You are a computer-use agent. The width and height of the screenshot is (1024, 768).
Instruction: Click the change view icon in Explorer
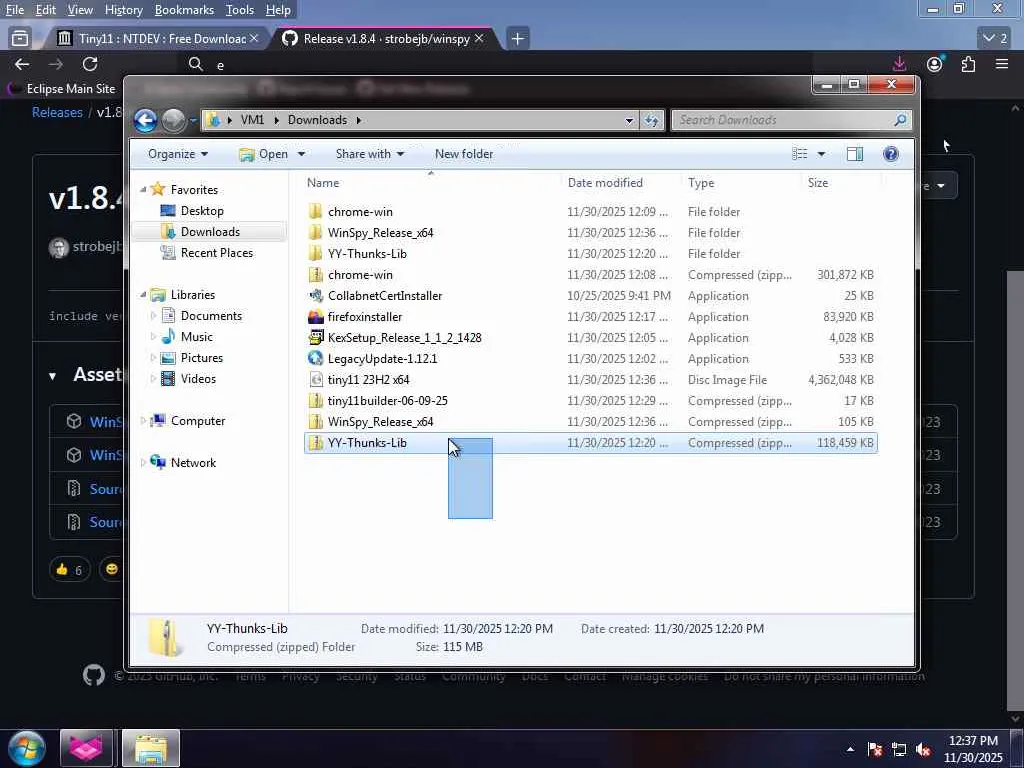(799, 154)
